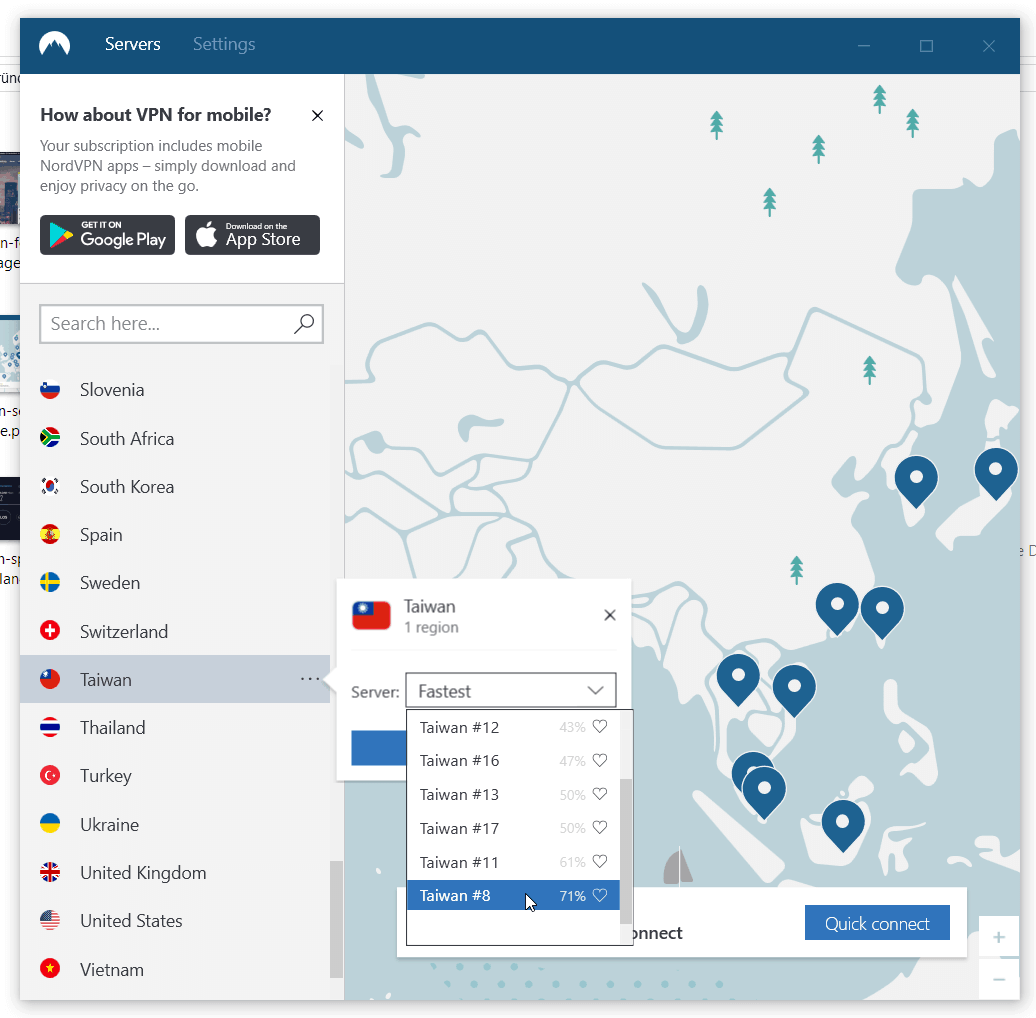Screen dimensions: 1036x1018
Task: Favorite Taiwan #8 with the heart
Action: tap(600, 895)
